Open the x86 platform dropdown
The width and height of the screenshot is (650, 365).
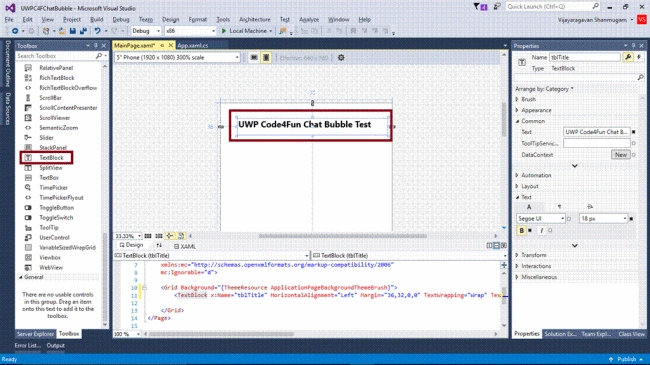[190, 31]
